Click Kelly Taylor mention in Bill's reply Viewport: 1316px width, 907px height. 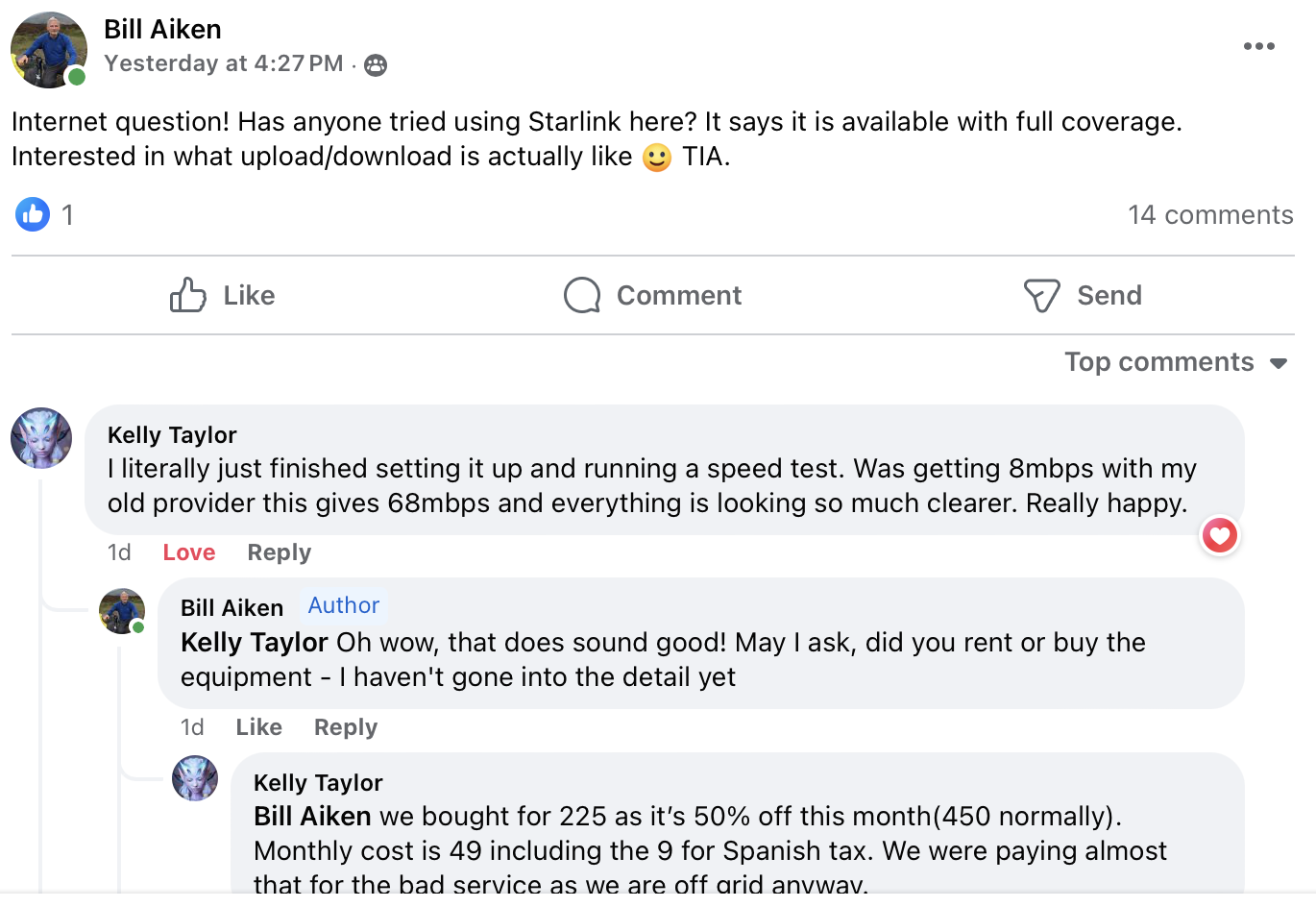(255, 643)
